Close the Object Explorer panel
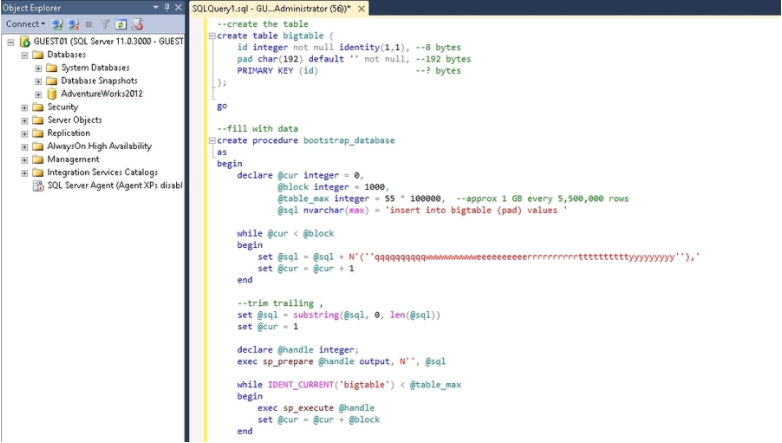 tap(178, 7)
